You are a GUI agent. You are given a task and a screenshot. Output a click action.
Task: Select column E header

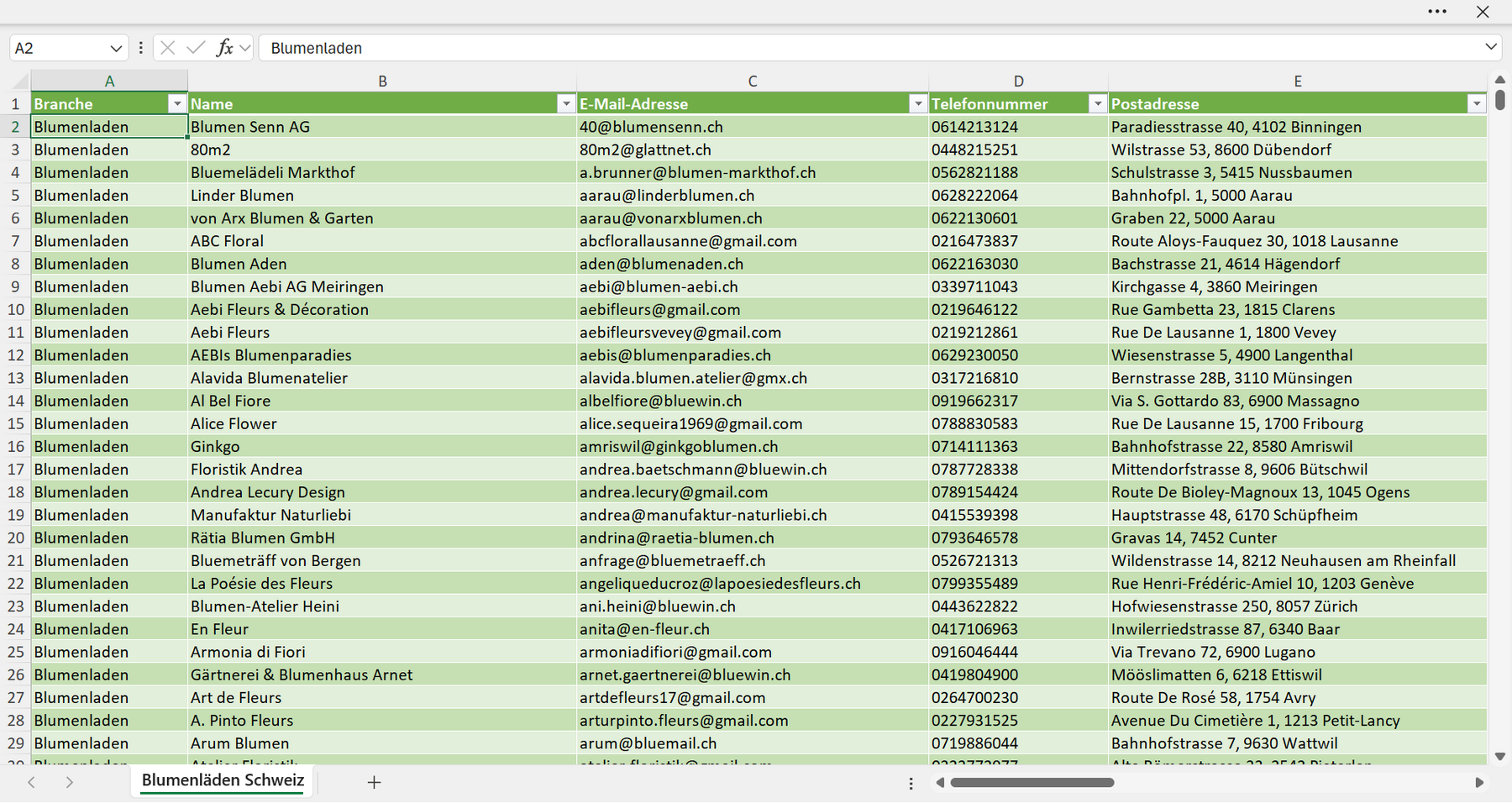tap(1298, 81)
